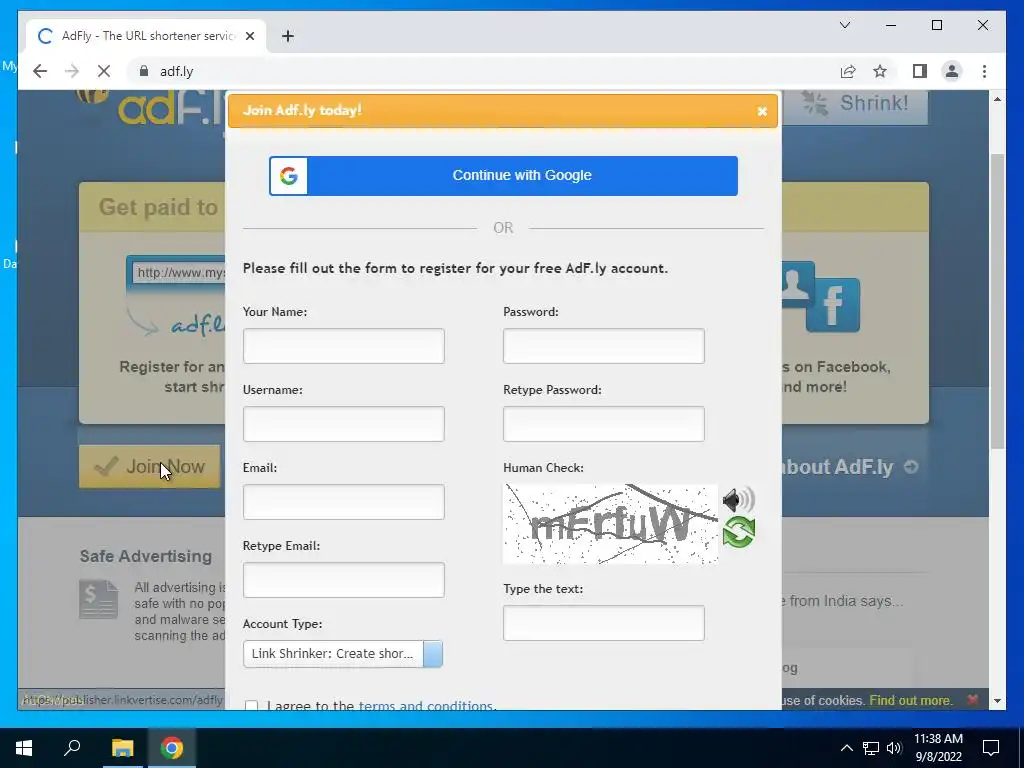The width and height of the screenshot is (1024, 768).
Task: Focus the Your Name field
Action: [344, 346]
